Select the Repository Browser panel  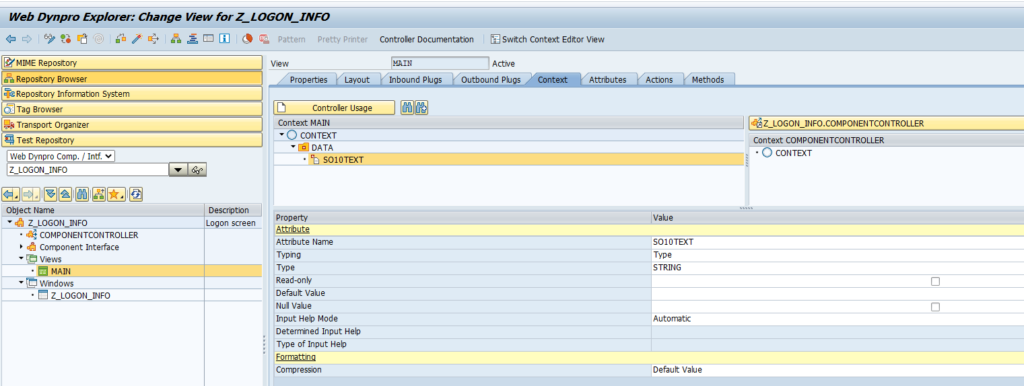click(x=131, y=78)
